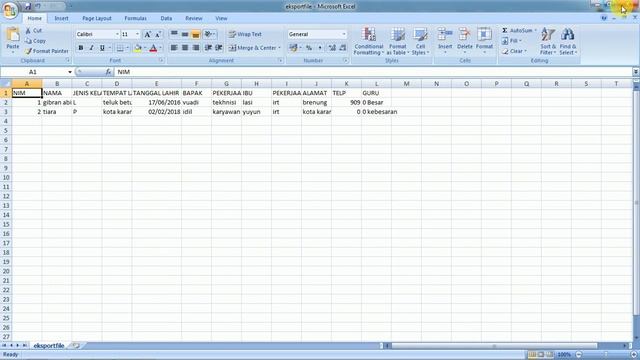Switch to Page Layout view
This screenshot has width=640, height=360.
coord(541,355)
